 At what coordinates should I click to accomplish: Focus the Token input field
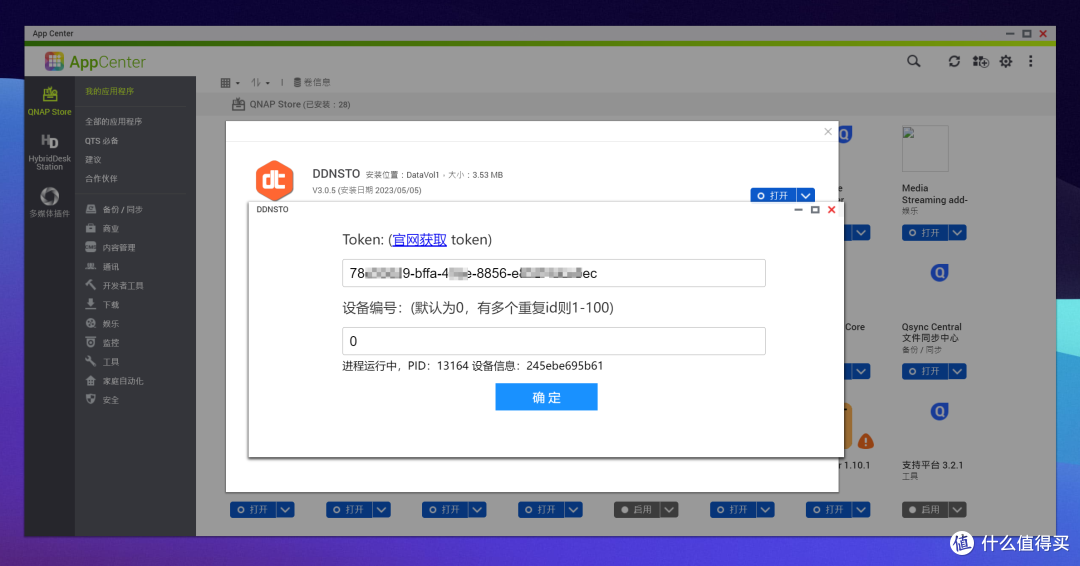554,273
